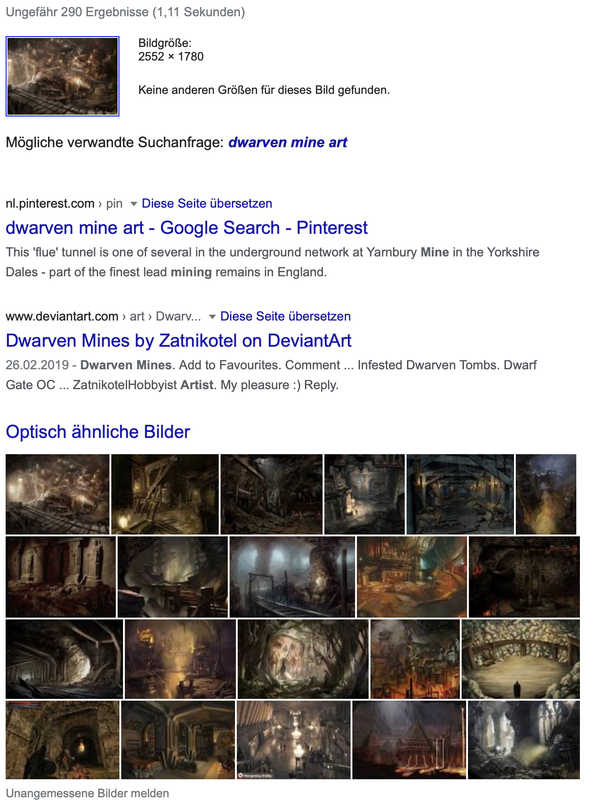
Task: Click 'Diese Seite übersetzen' for the DeviantArt result
Action: [x=285, y=316]
